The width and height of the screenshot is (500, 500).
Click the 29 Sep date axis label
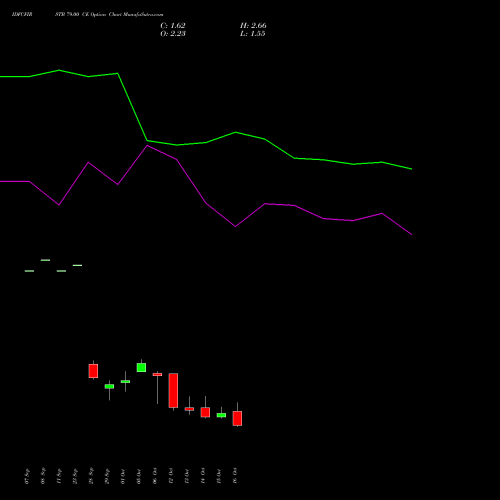click(107, 476)
